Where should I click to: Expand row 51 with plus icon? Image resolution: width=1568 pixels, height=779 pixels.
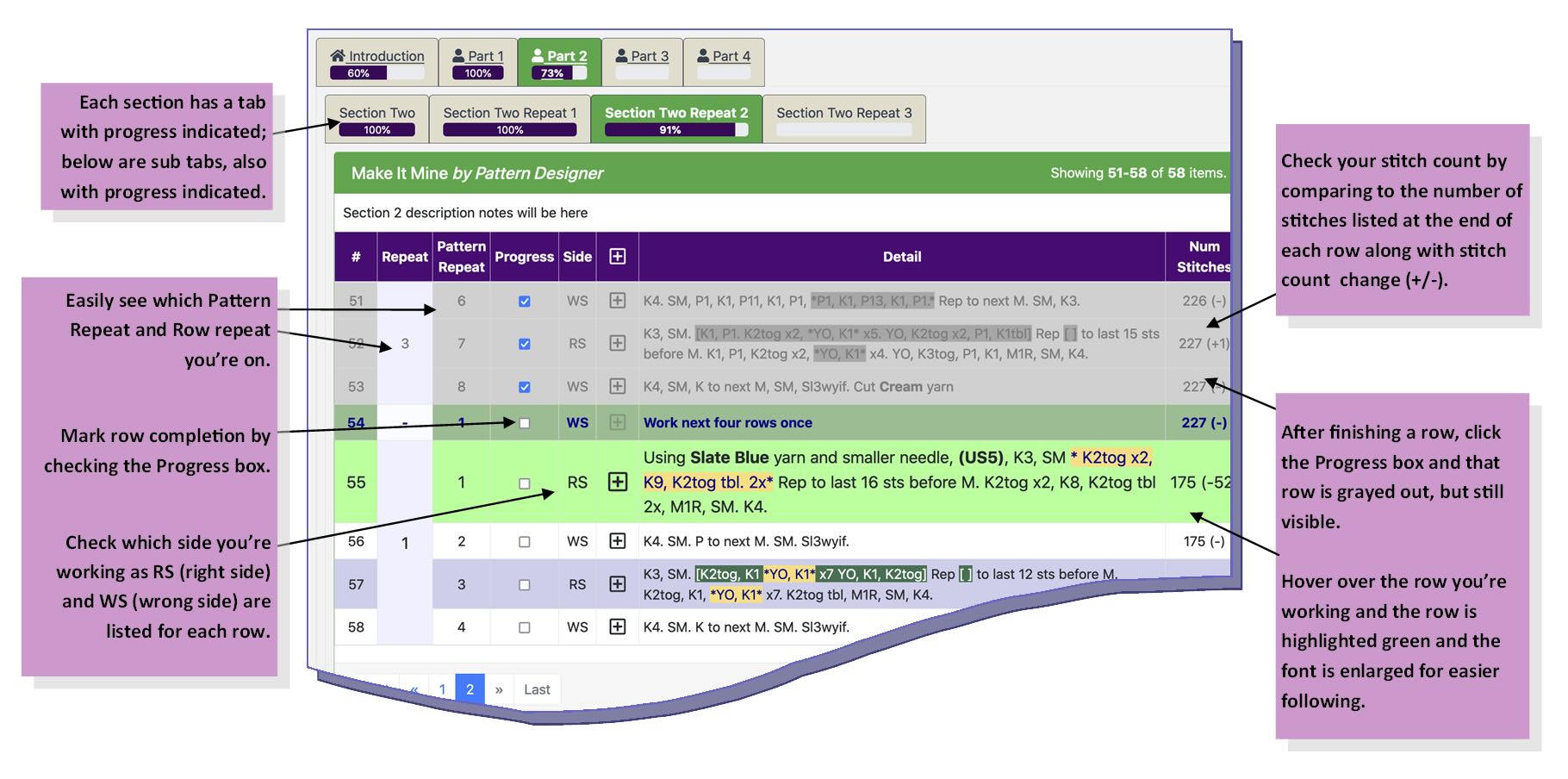point(618,301)
